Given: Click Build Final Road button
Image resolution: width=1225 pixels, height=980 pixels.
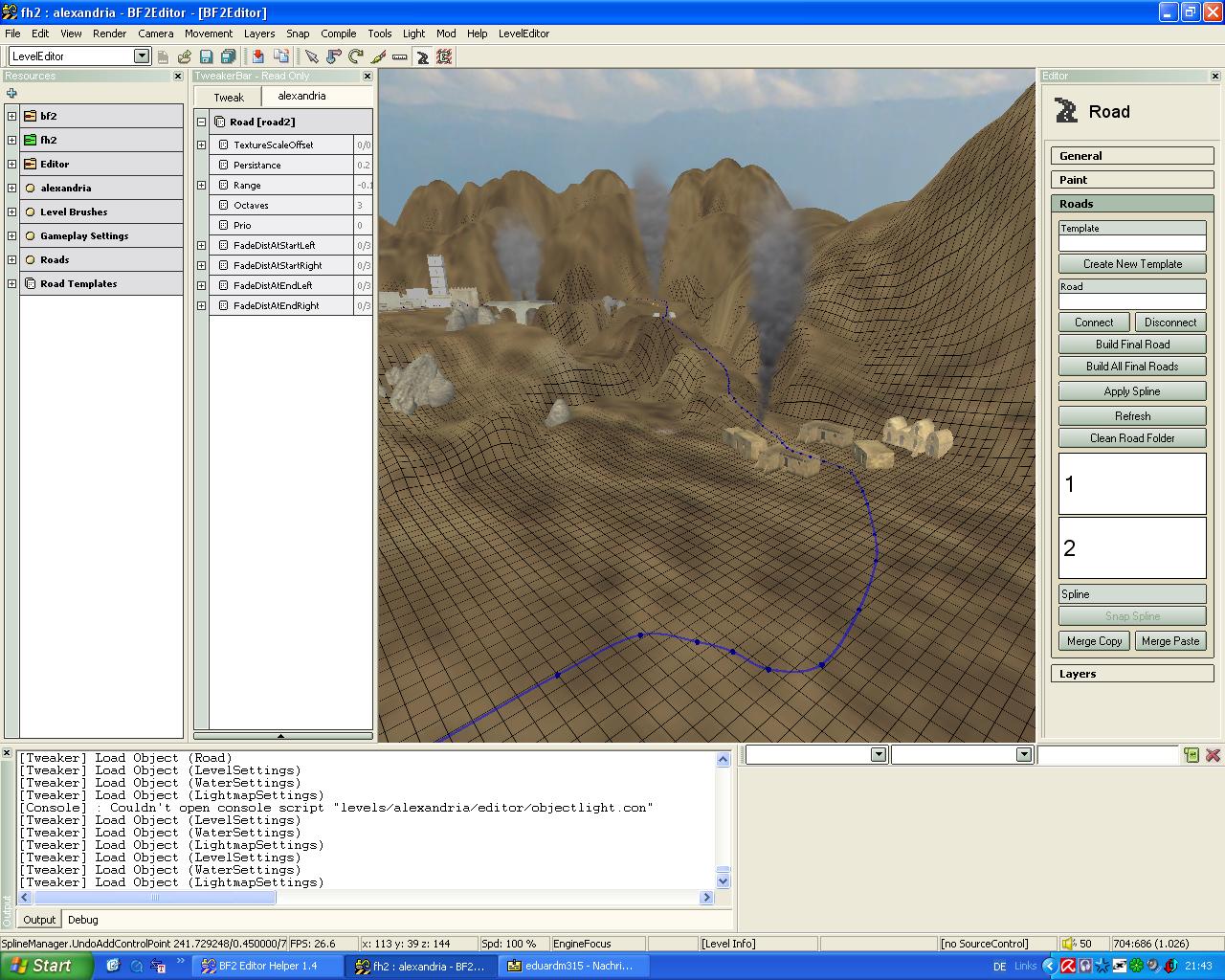Looking at the screenshot, I should tap(1132, 345).
